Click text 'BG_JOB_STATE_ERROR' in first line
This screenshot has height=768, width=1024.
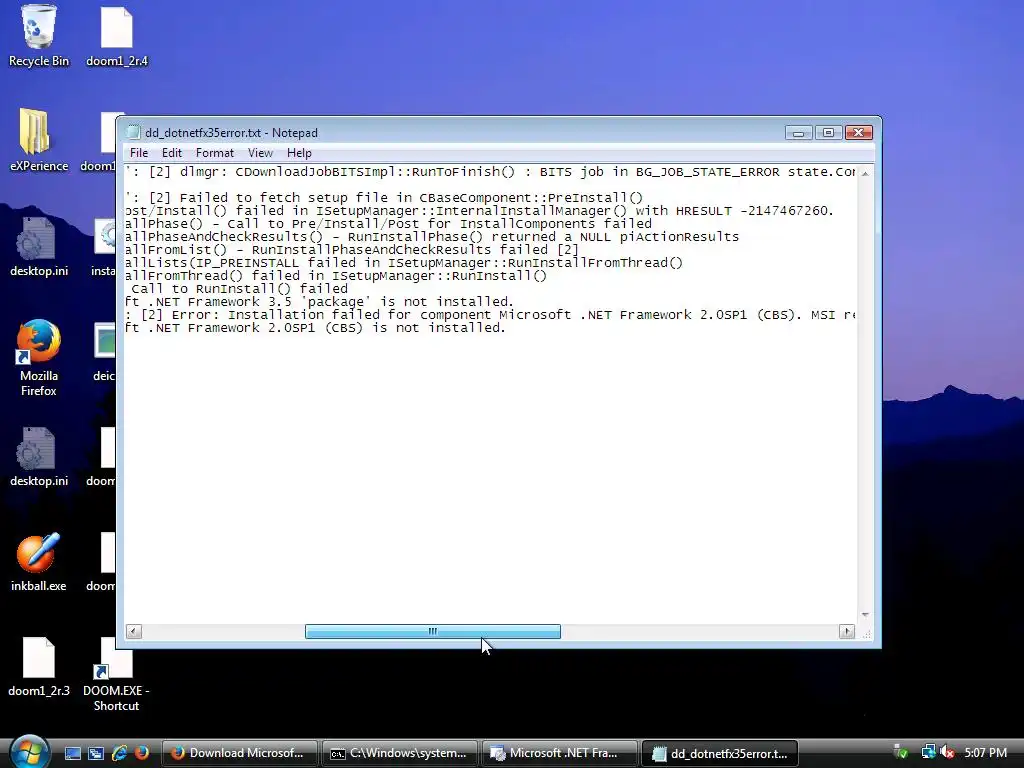707,172
